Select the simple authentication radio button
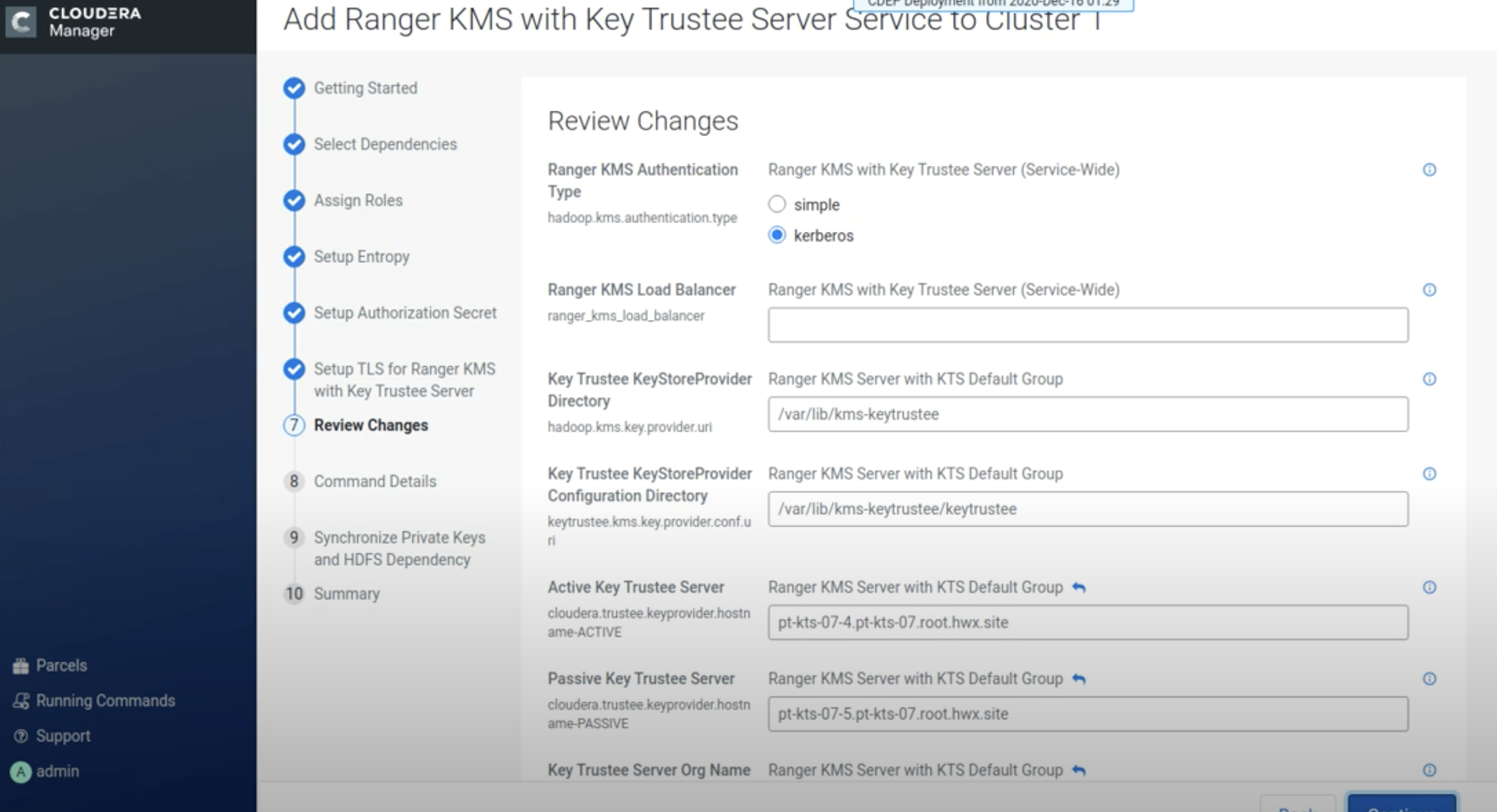Screen dimensions: 1497x812 777,204
